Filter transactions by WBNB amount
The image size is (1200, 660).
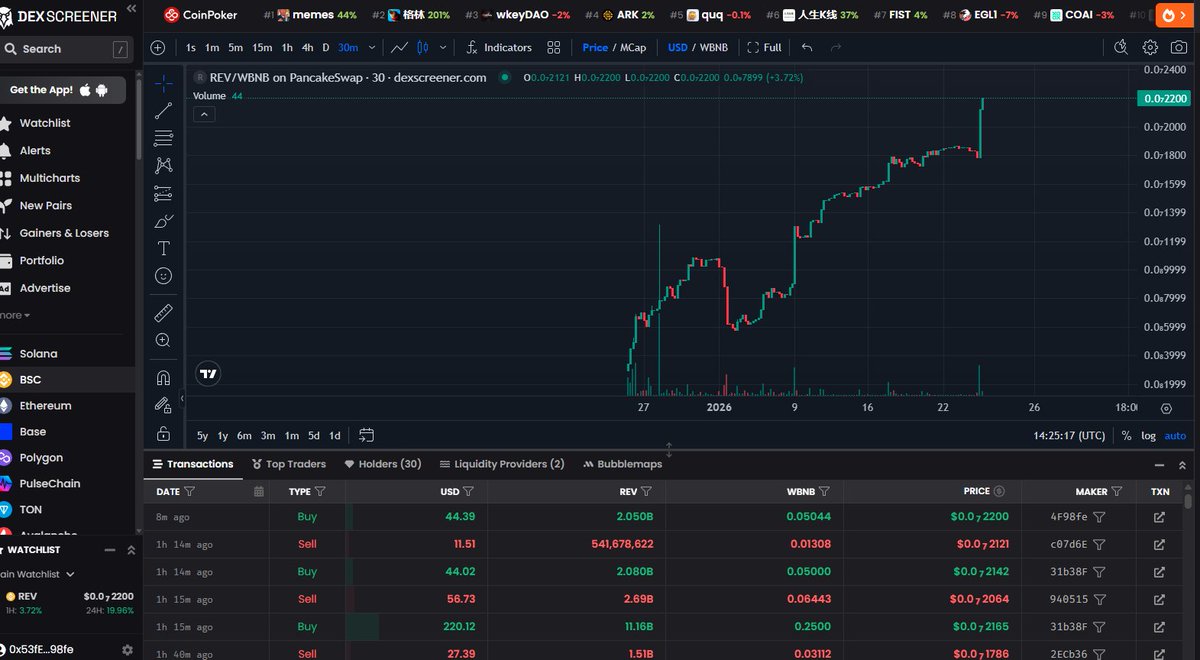tap(824, 491)
